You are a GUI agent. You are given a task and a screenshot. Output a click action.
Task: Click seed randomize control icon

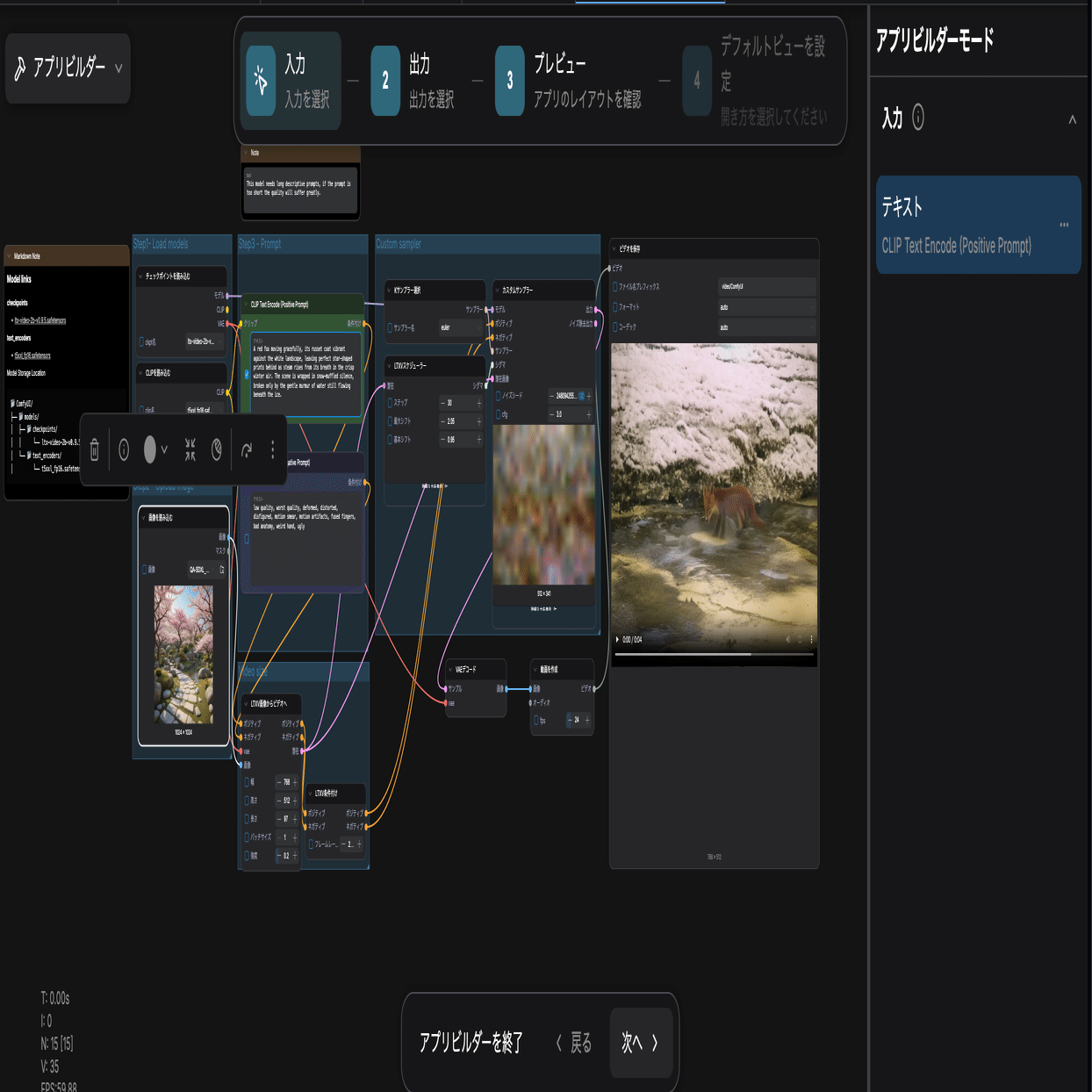point(581,396)
